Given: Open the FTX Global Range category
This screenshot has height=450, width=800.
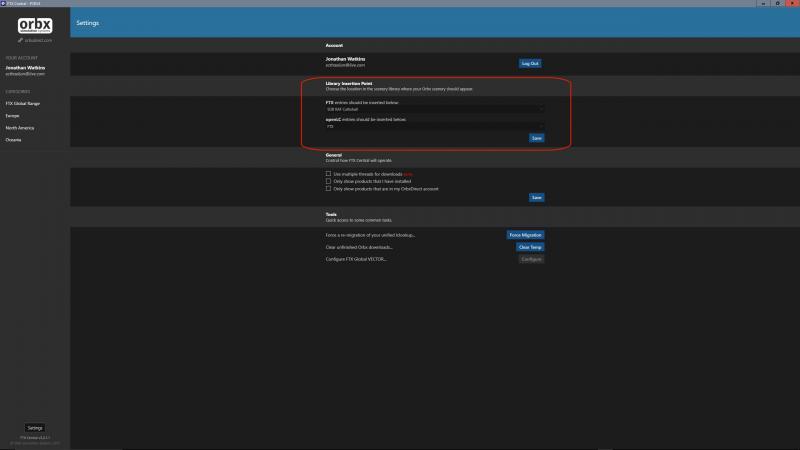Looking at the screenshot, I should (22, 104).
